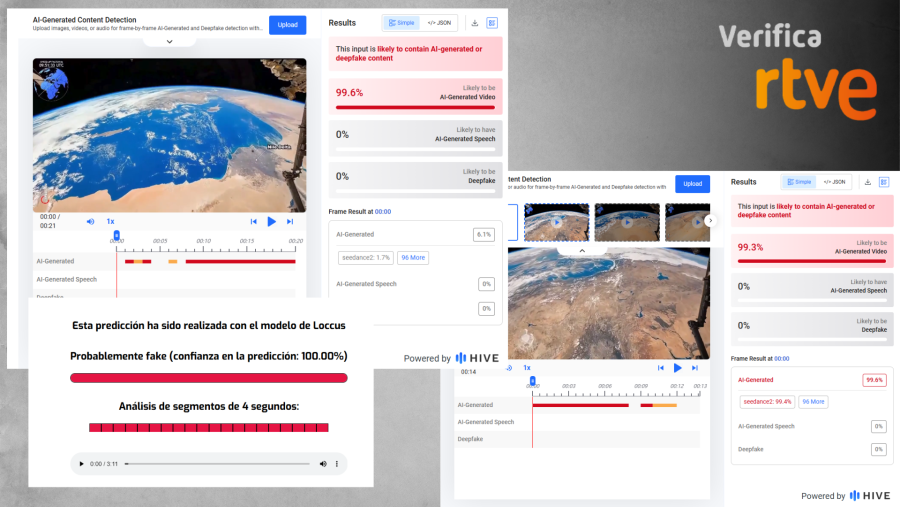Select the second video thumbnail in the strip
Image resolution: width=900 pixels, height=507 pixels.
(x=627, y=222)
